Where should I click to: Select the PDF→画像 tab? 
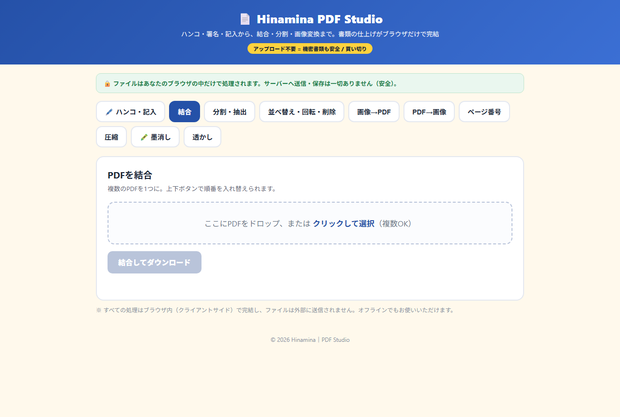point(429,112)
